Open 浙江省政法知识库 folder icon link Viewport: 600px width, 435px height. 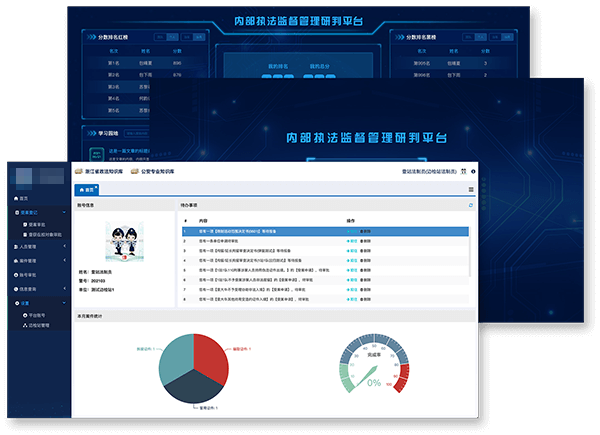[79, 172]
